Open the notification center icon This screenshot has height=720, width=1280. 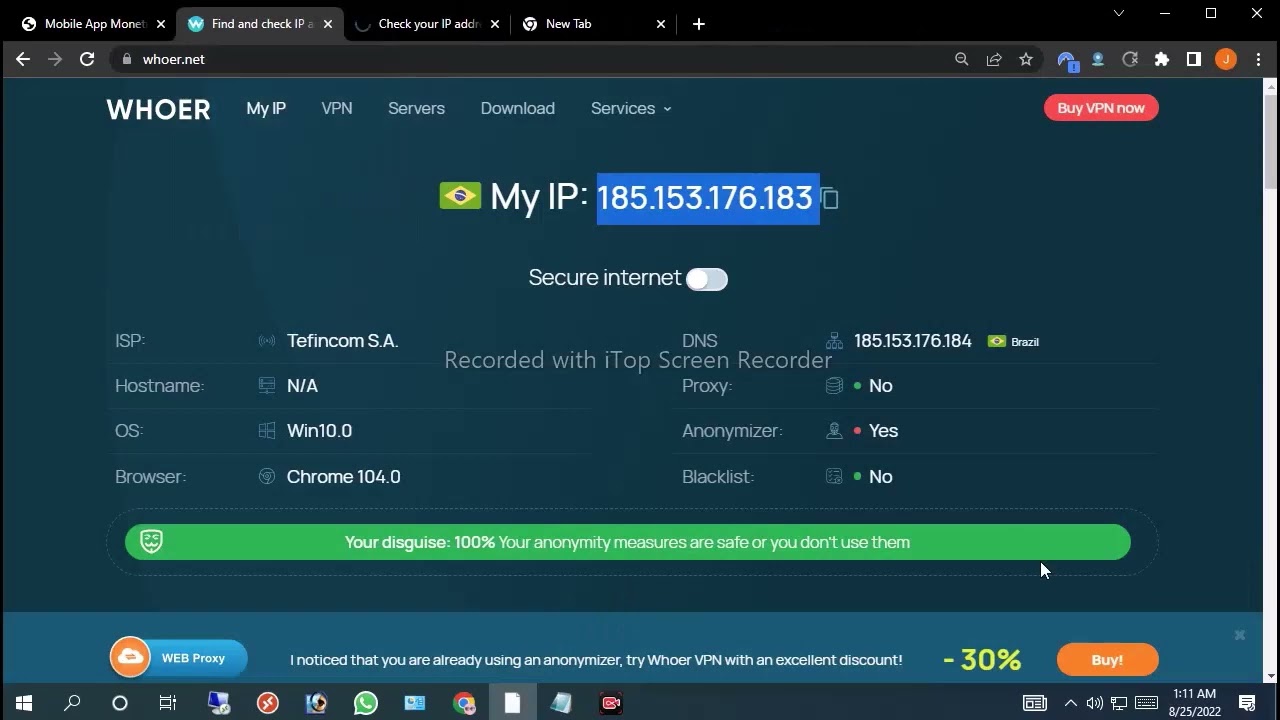1247,703
